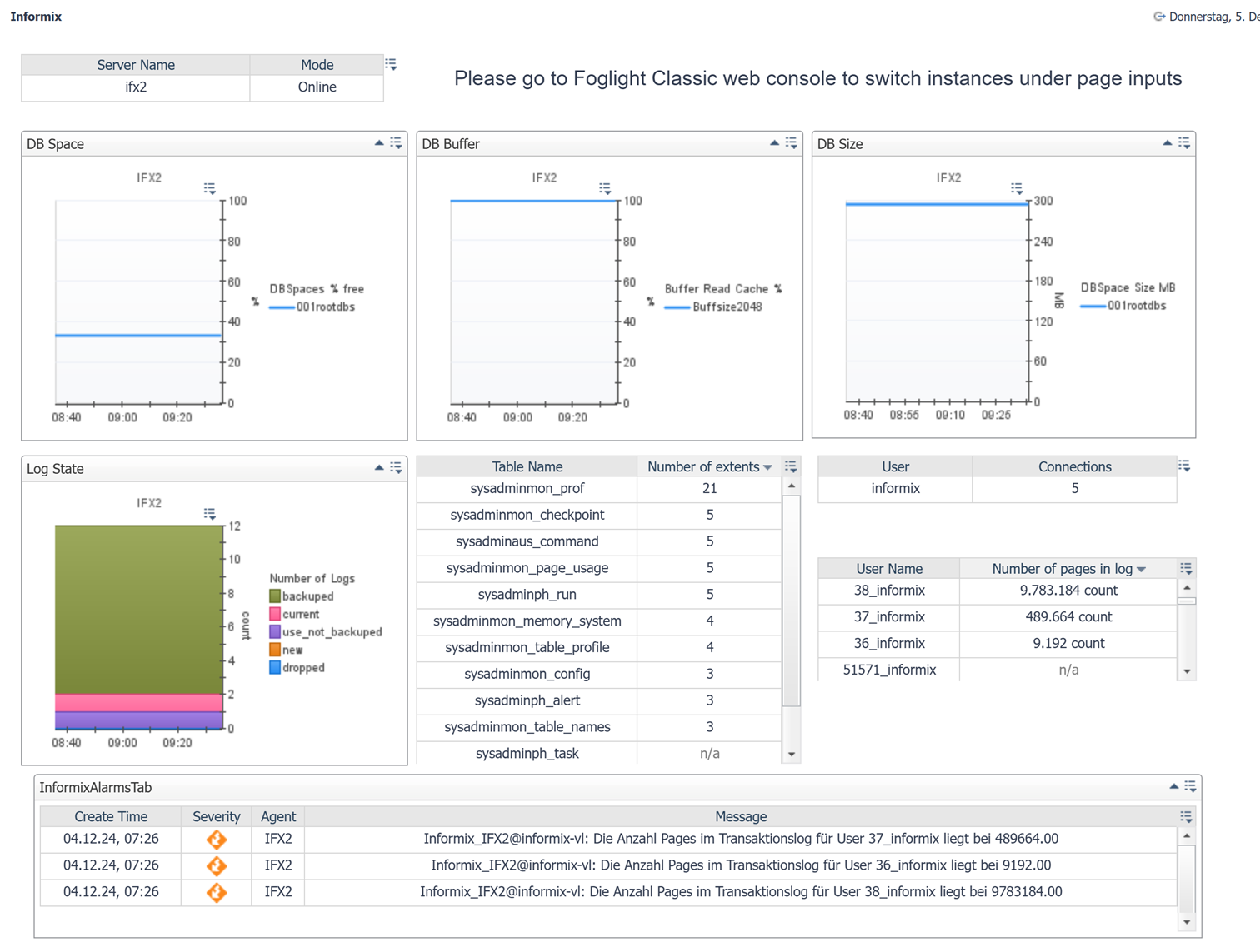Click the logout icon beside the date
1260x952 pixels.
point(1158,17)
